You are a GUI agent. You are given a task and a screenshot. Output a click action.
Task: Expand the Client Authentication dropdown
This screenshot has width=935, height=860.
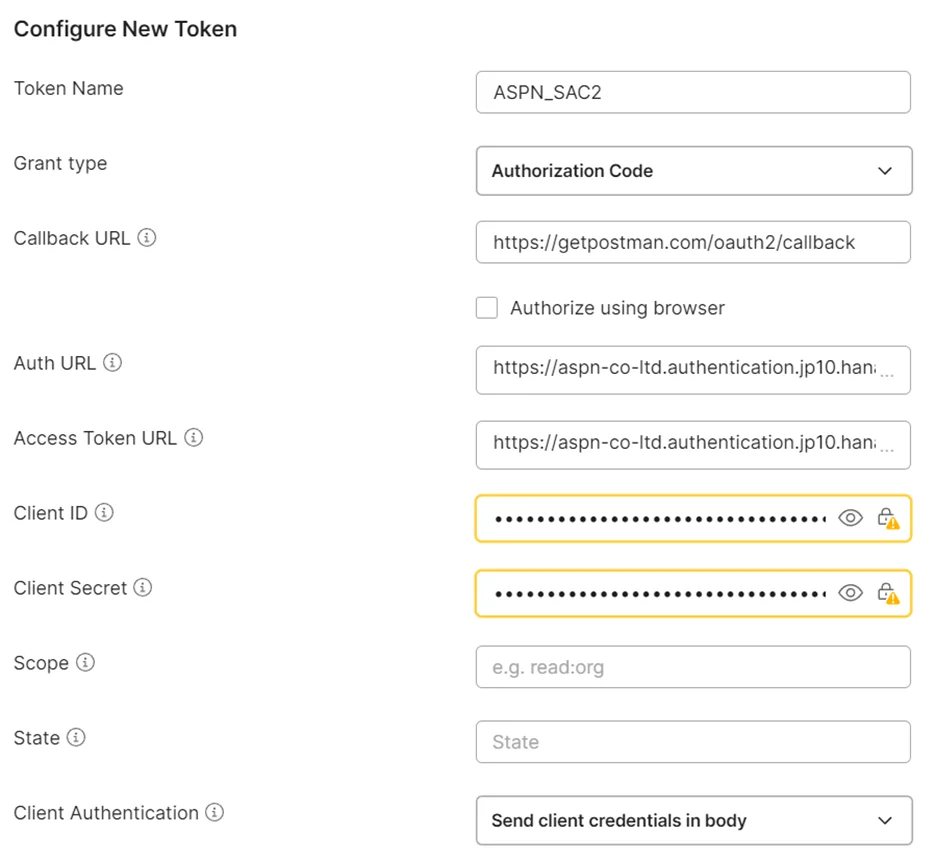693,821
